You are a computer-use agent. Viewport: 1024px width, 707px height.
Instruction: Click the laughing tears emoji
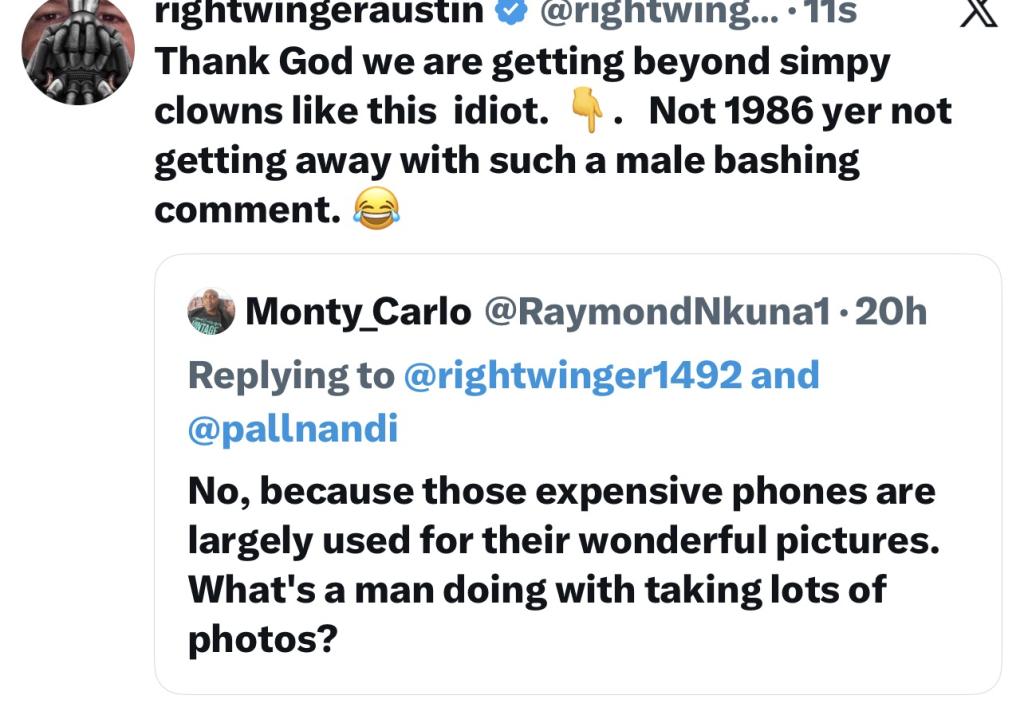(376, 210)
